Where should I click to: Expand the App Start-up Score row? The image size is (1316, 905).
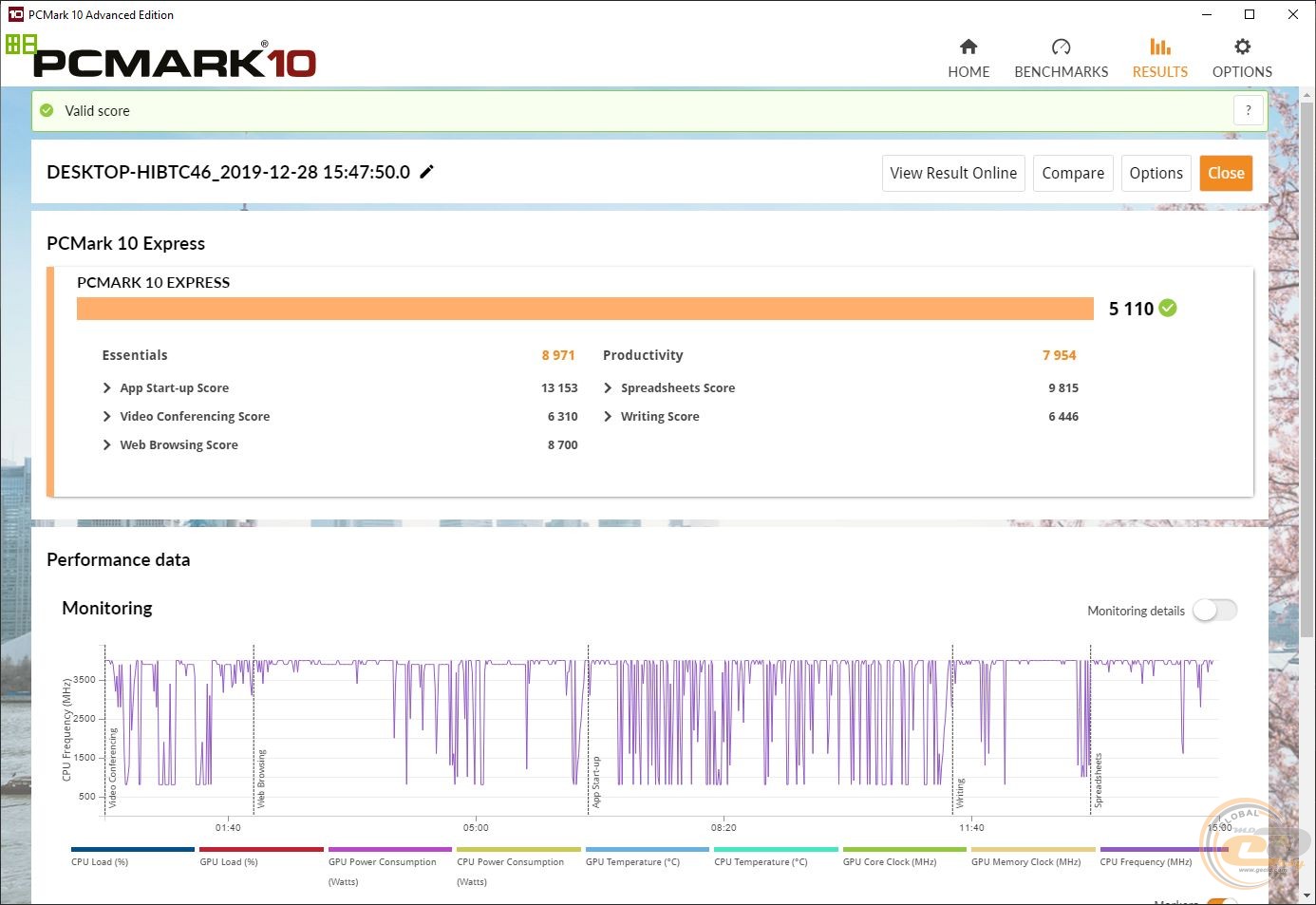click(107, 387)
